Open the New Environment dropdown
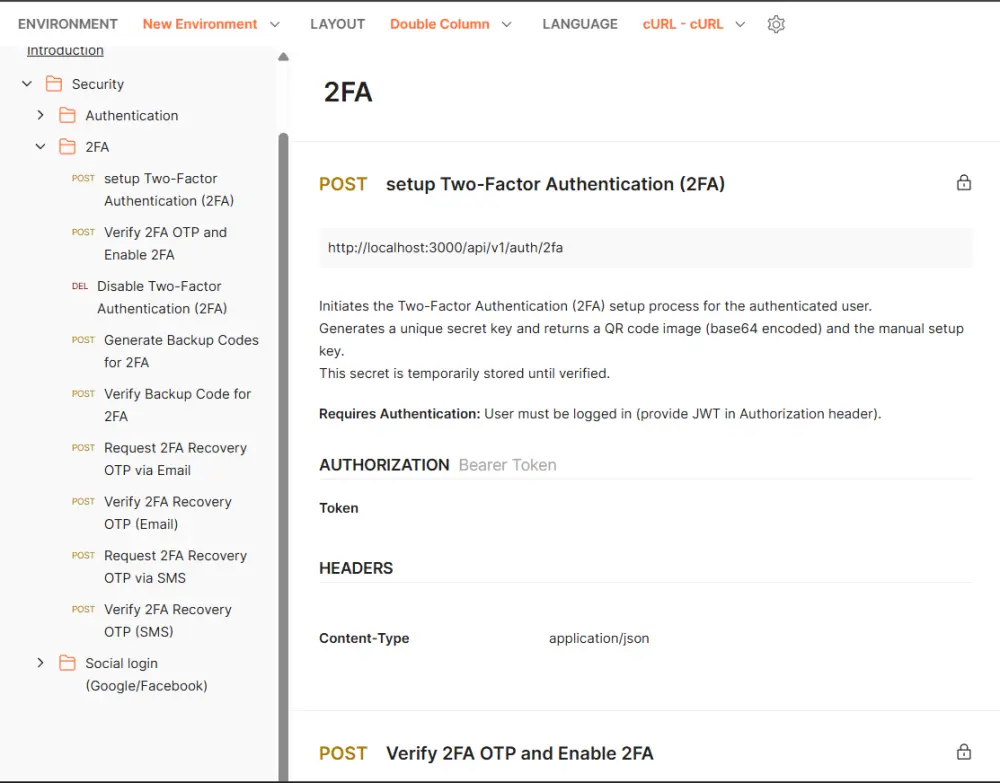 (x=211, y=24)
